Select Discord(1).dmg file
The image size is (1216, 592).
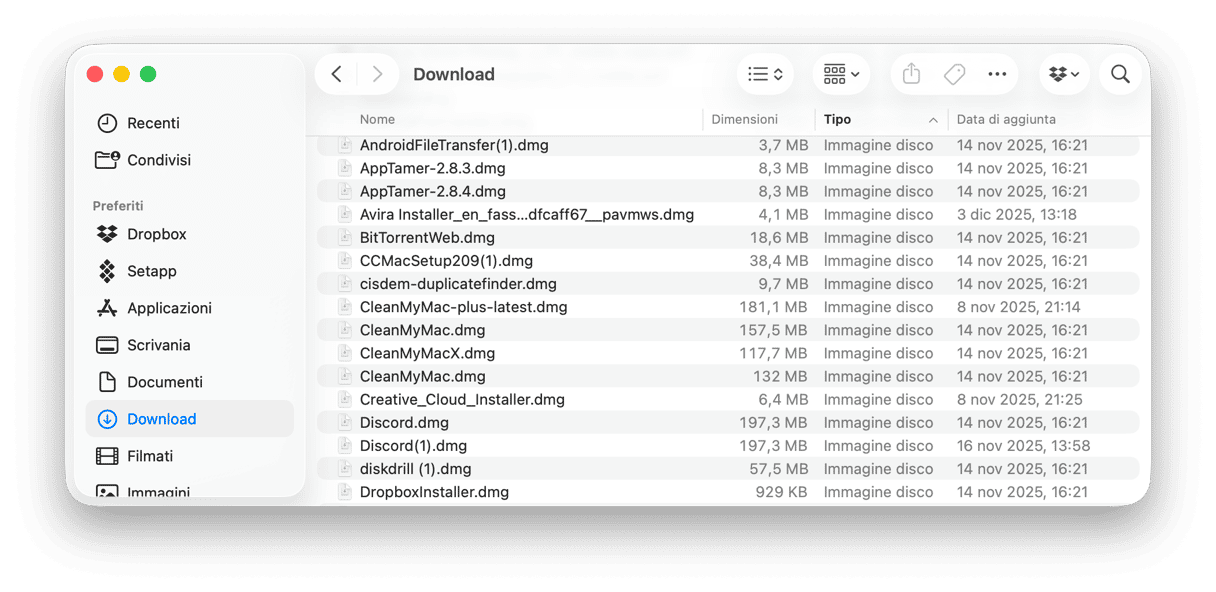[728, 445]
